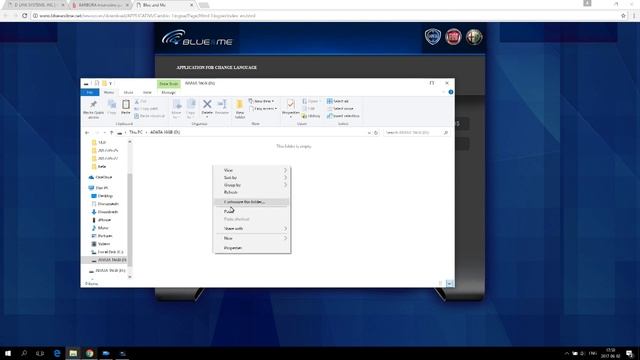This screenshot has height=360, width=640.
Task: Go up one level with Up arrow
Action: (x=111, y=133)
